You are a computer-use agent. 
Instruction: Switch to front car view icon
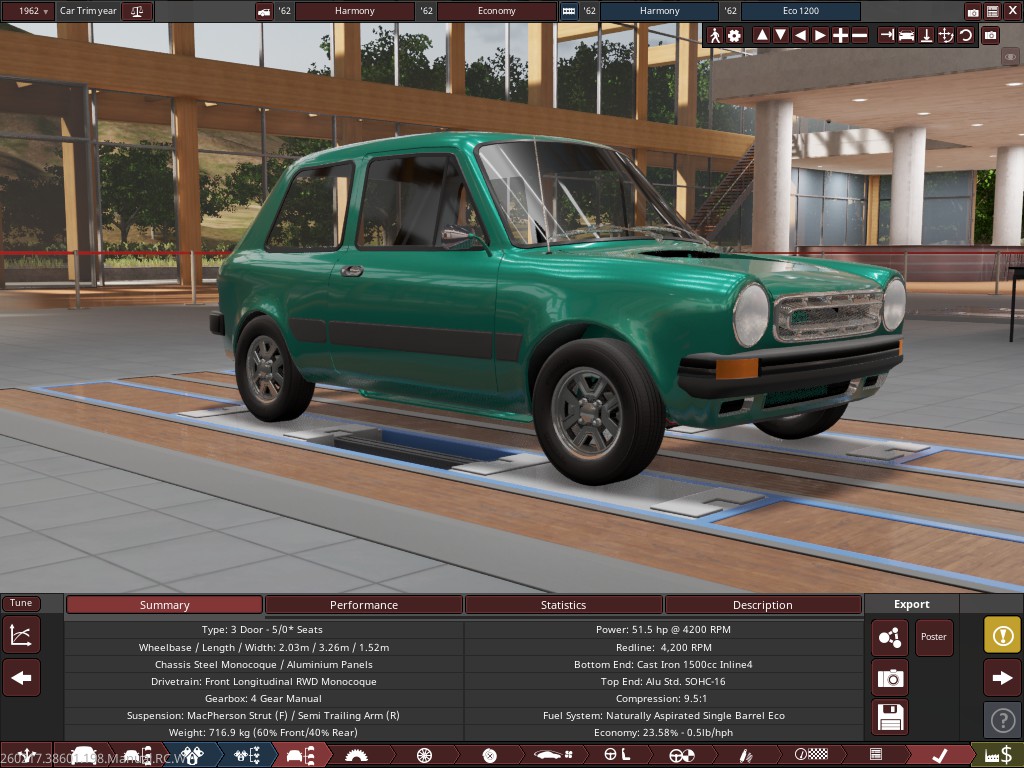906,35
